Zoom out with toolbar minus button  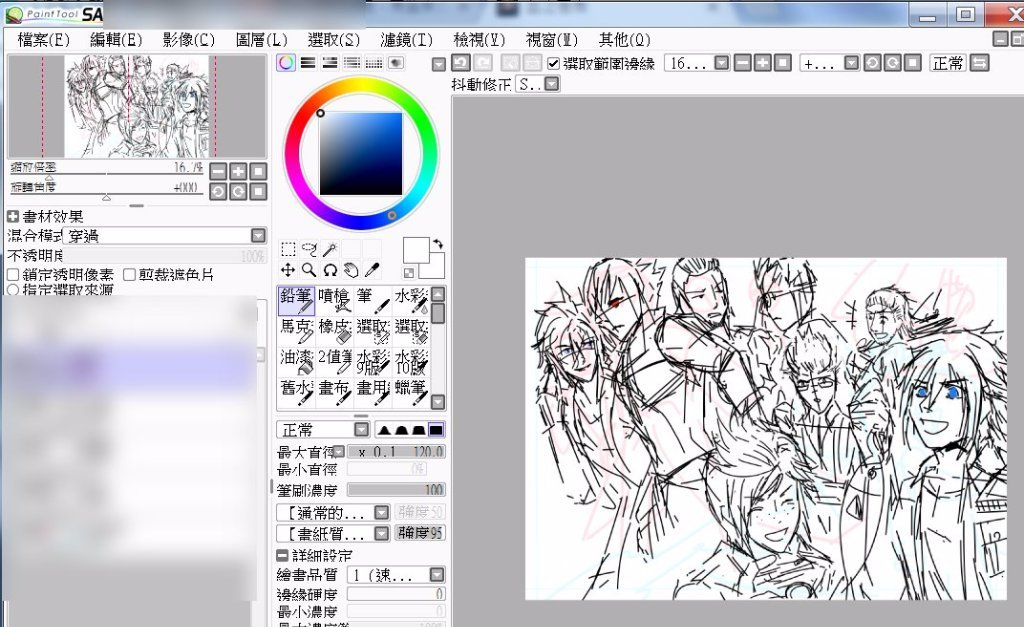(743, 63)
